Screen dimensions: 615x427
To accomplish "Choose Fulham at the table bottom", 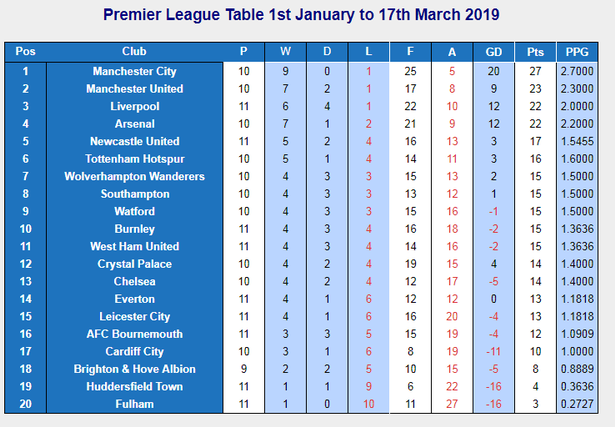I will pyautogui.click(x=134, y=404).
